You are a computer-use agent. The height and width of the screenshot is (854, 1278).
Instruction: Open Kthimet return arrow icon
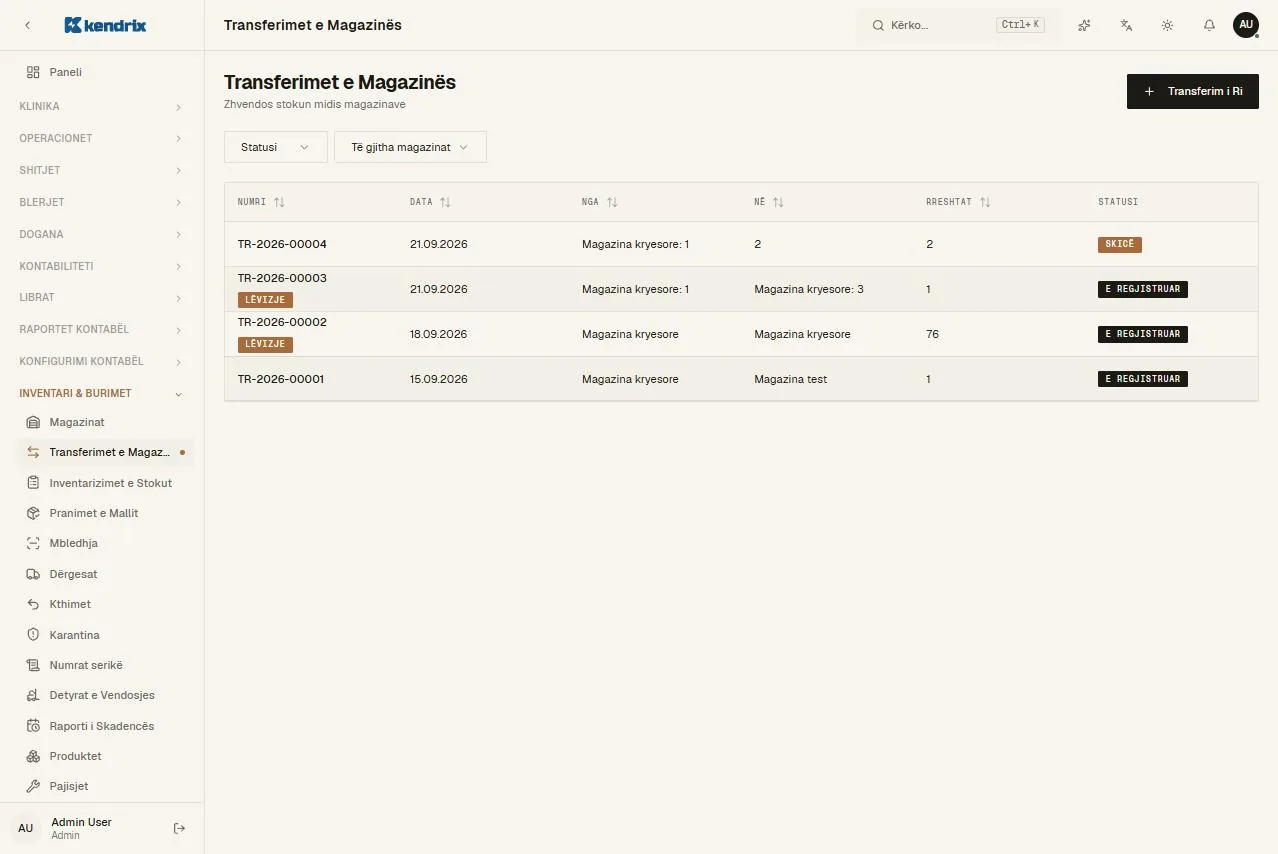click(33, 604)
